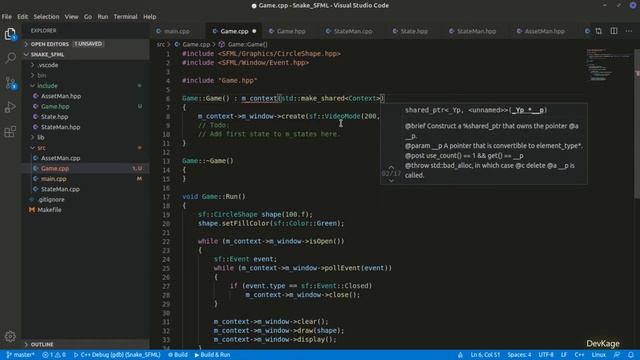Click the feedback icon in status bar

[x=617, y=355]
